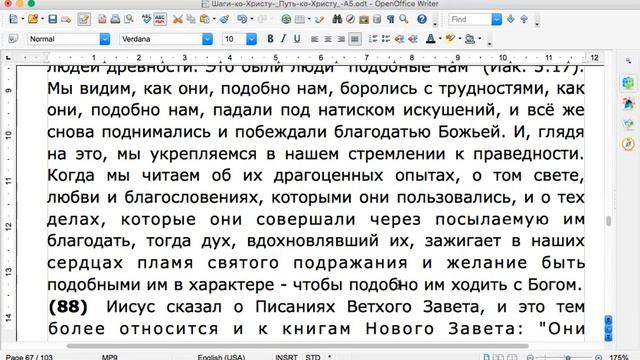Find previous occurrence up arrow
The height and width of the screenshot is (360, 640).
[524, 19]
